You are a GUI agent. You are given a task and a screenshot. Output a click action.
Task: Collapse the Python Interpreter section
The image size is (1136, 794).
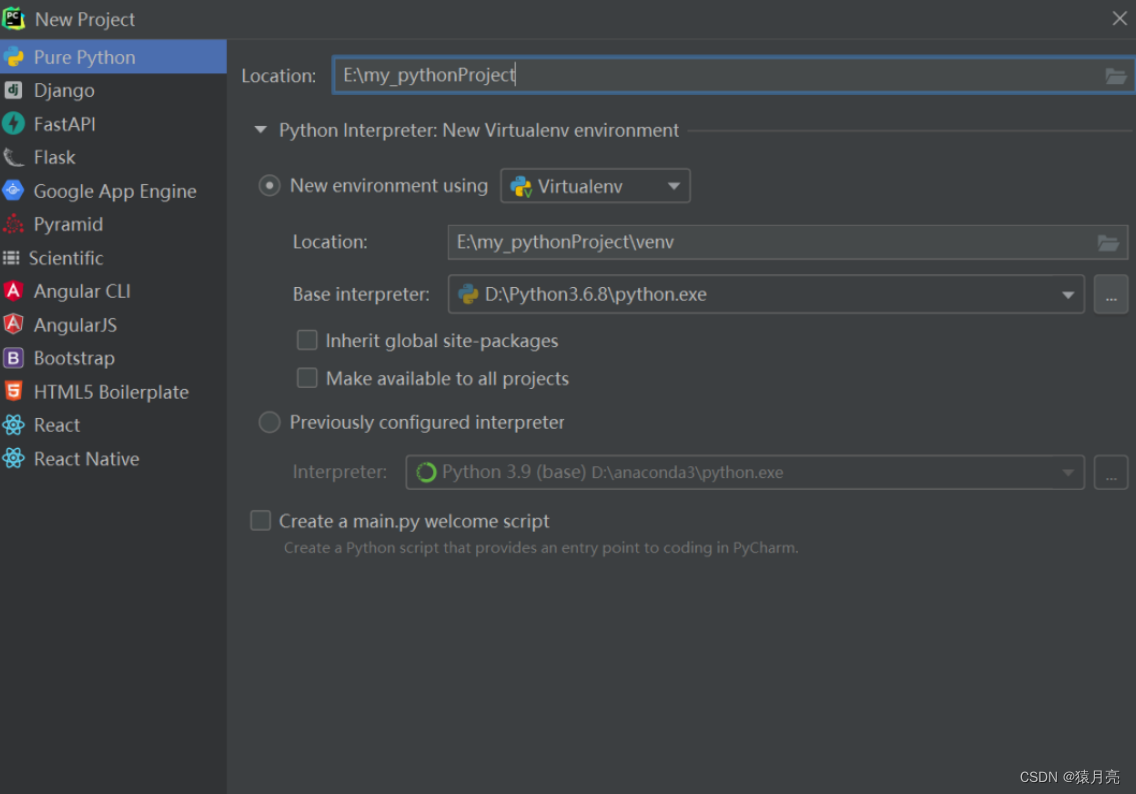pos(261,130)
